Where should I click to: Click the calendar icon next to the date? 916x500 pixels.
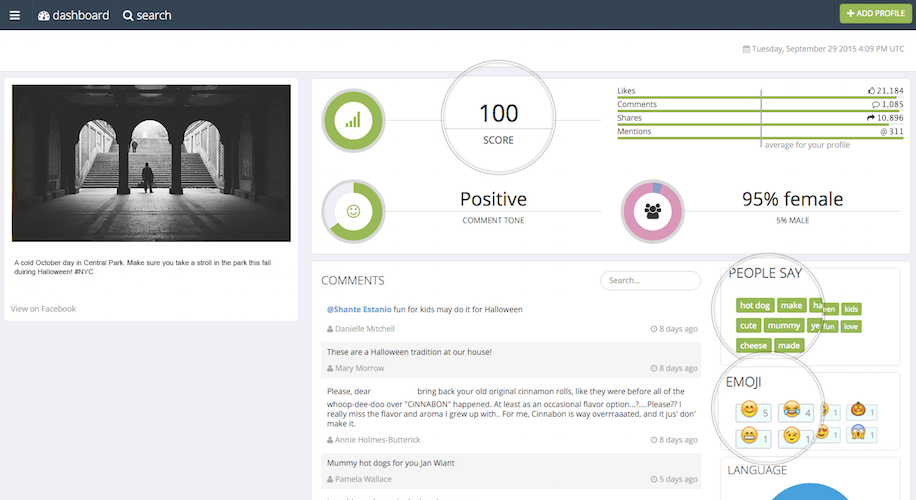coord(746,49)
